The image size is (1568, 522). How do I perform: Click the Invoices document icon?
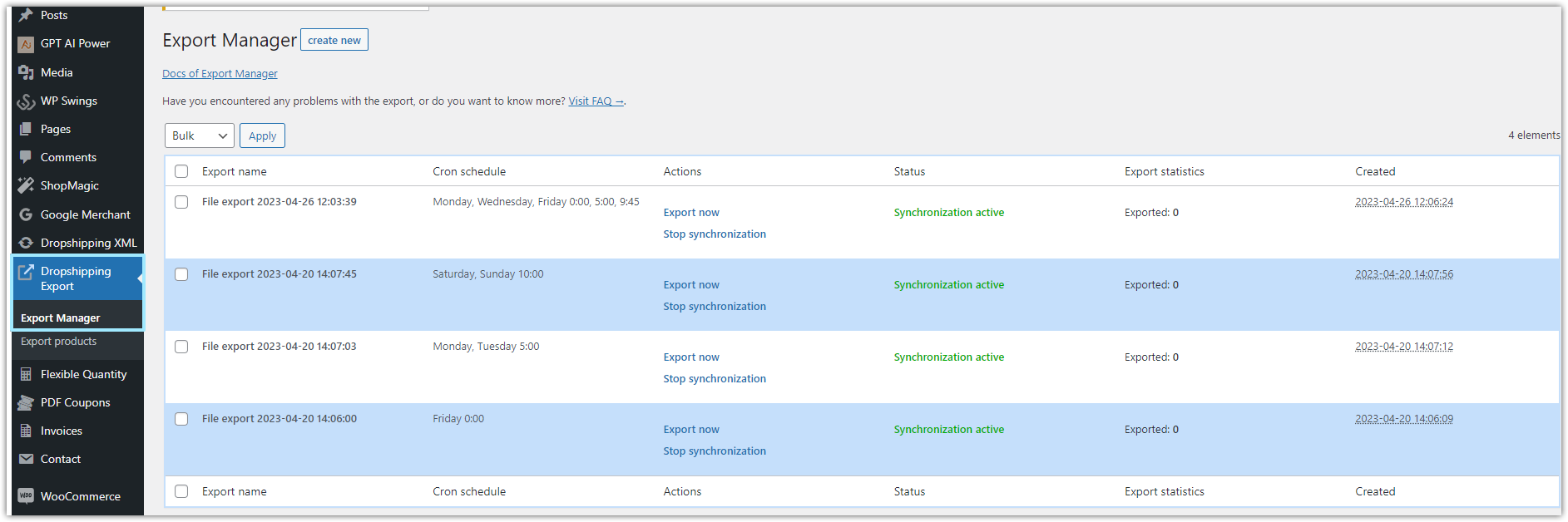coord(26,431)
